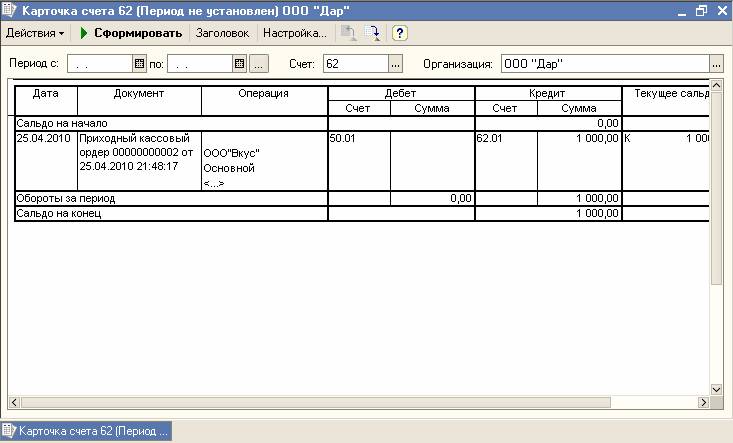Click the Организация field ООО "Дар"

click(605, 64)
